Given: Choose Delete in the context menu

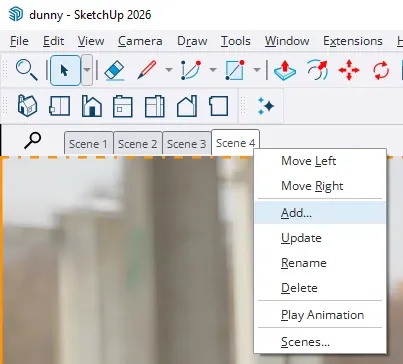Looking at the screenshot, I should (320, 288).
